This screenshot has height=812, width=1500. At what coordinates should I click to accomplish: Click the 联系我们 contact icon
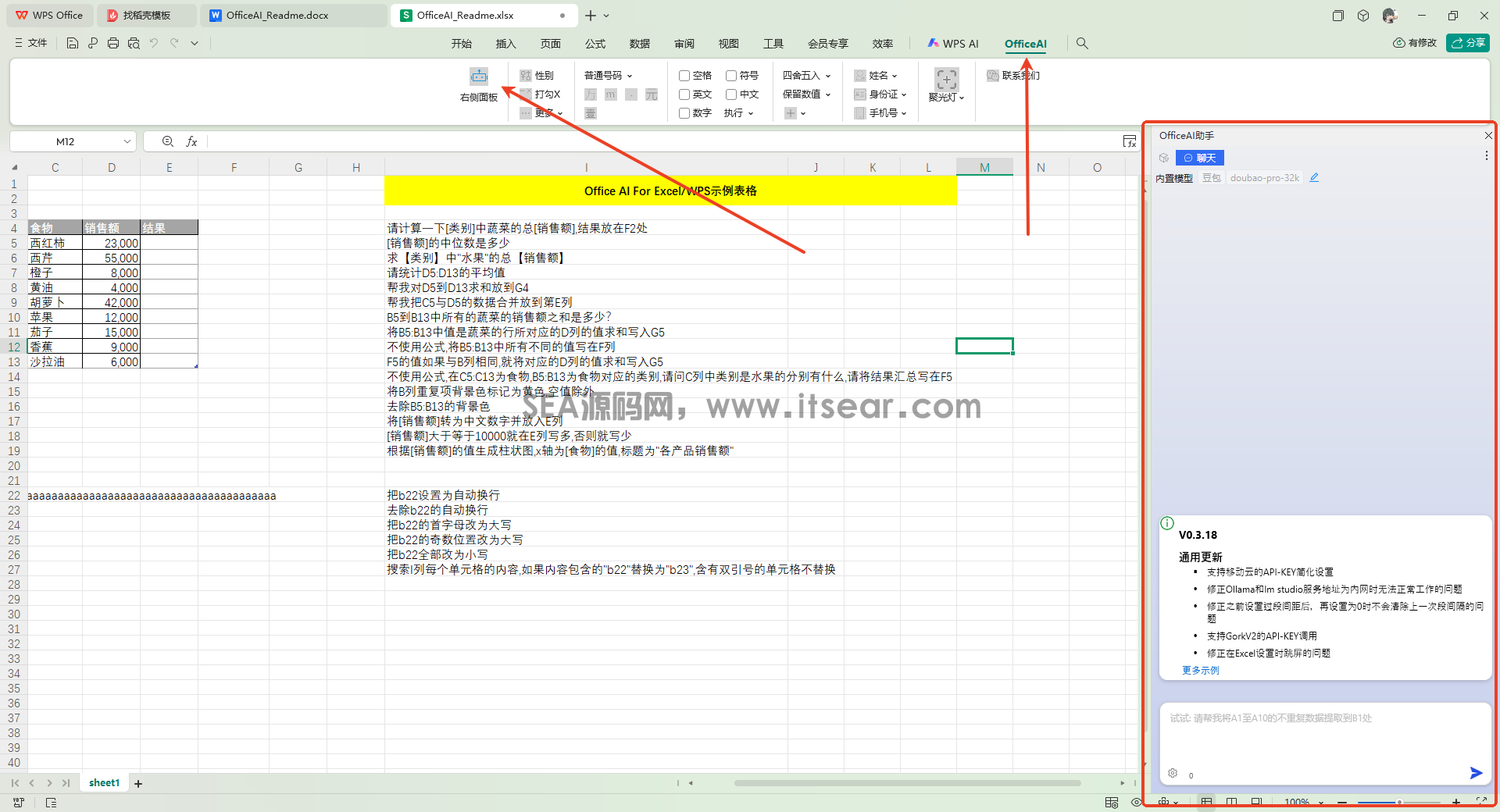click(992, 76)
